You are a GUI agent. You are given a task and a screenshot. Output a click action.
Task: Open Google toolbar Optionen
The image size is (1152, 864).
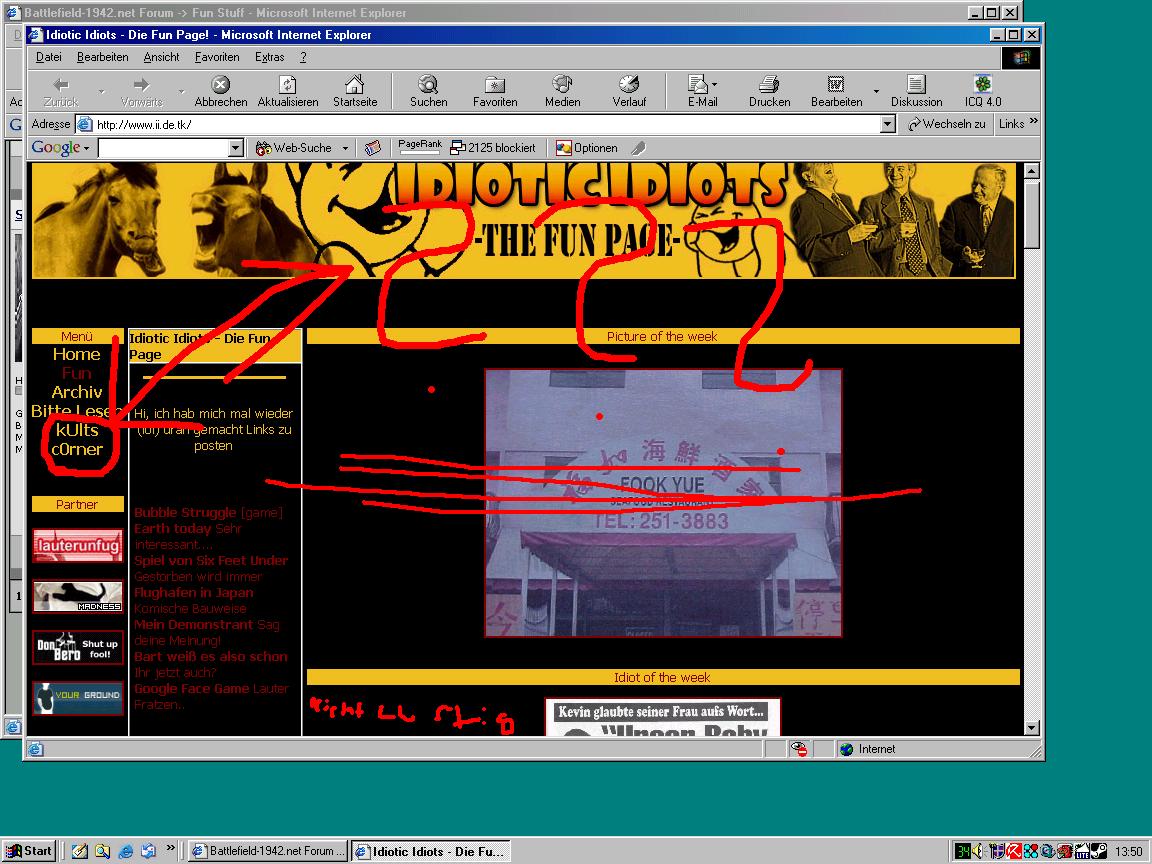click(x=586, y=148)
